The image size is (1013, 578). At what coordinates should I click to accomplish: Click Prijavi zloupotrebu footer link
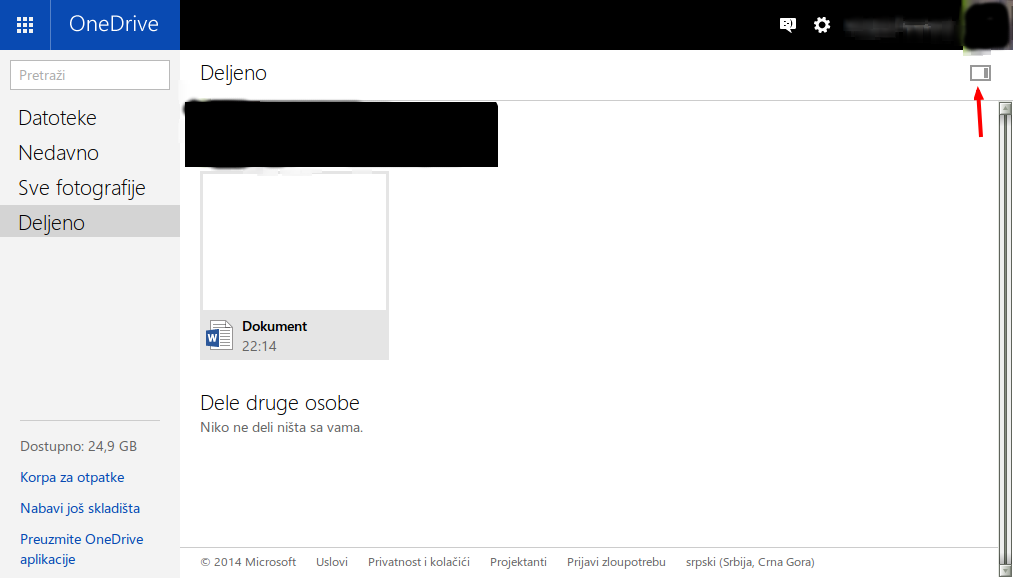pyautogui.click(x=616, y=562)
